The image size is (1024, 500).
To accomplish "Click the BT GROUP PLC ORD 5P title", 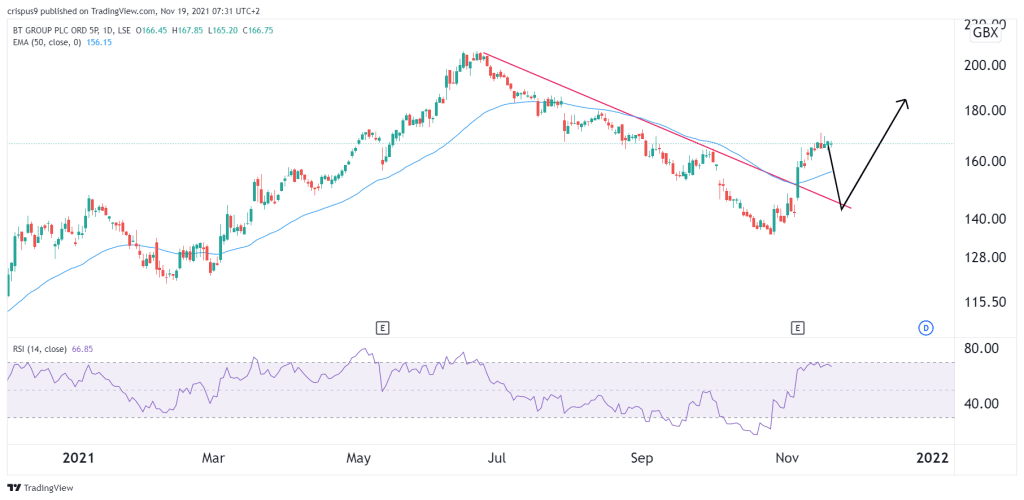I will point(56,29).
